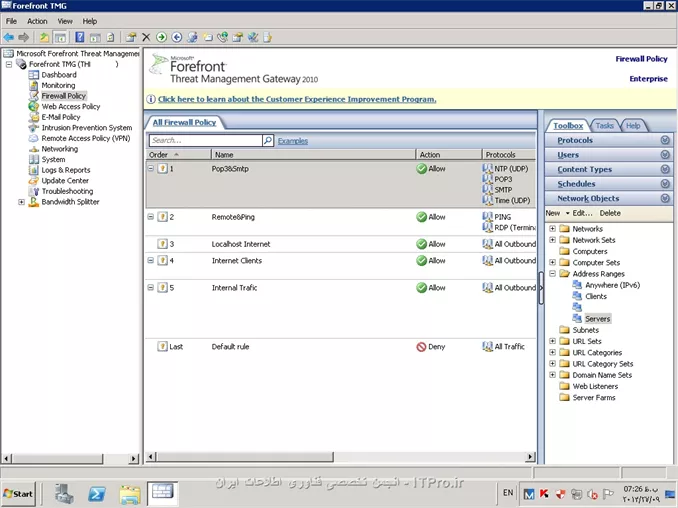Switch to the Tasks tab
The image size is (678, 508).
click(604, 126)
